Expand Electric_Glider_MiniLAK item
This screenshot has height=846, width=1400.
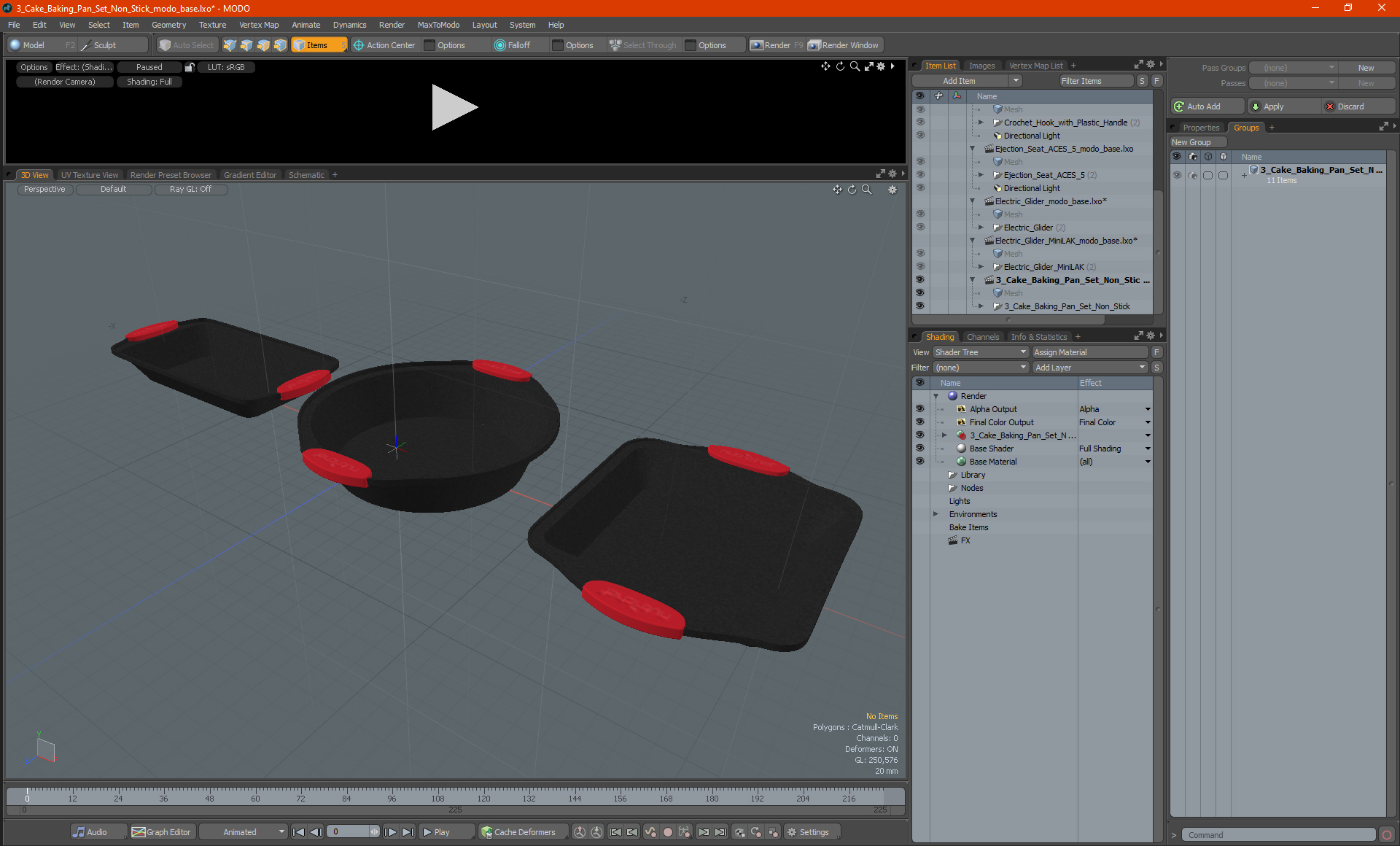(981, 267)
